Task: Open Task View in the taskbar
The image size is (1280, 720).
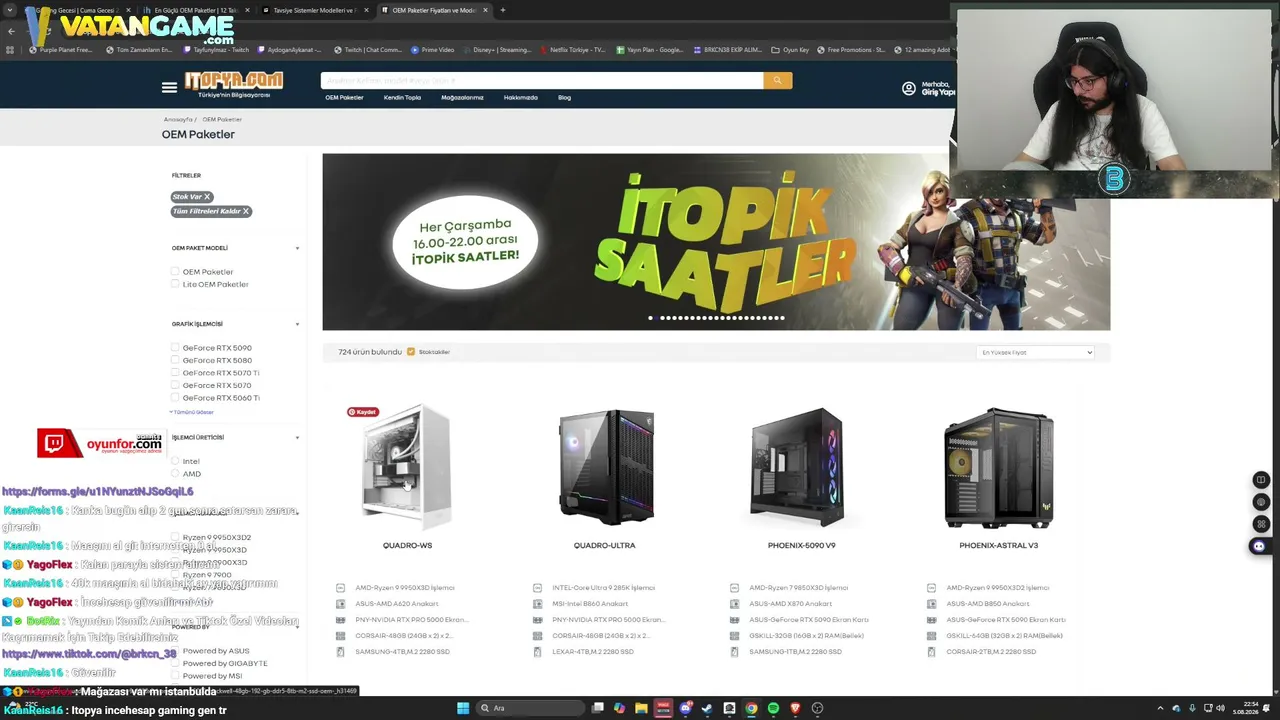Action: click(x=597, y=708)
